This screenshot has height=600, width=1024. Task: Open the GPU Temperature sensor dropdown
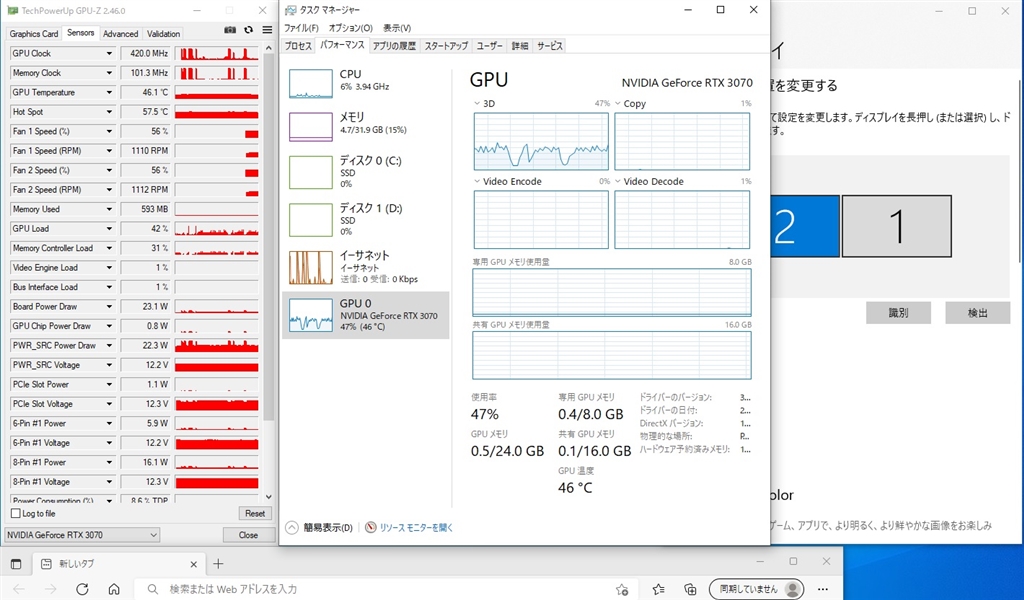point(109,93)
